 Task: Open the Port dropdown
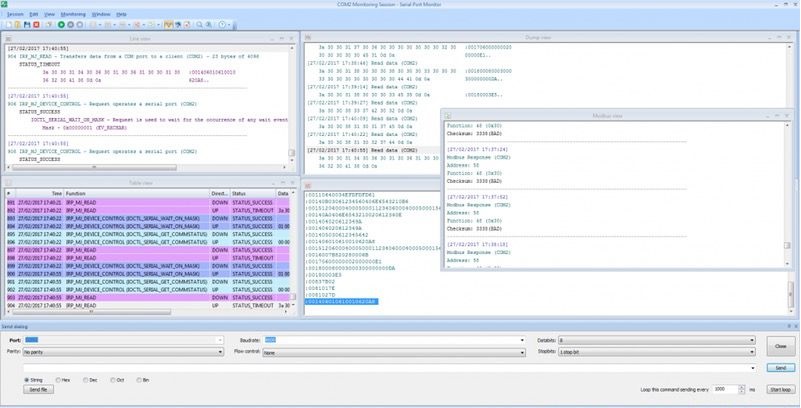124,340
